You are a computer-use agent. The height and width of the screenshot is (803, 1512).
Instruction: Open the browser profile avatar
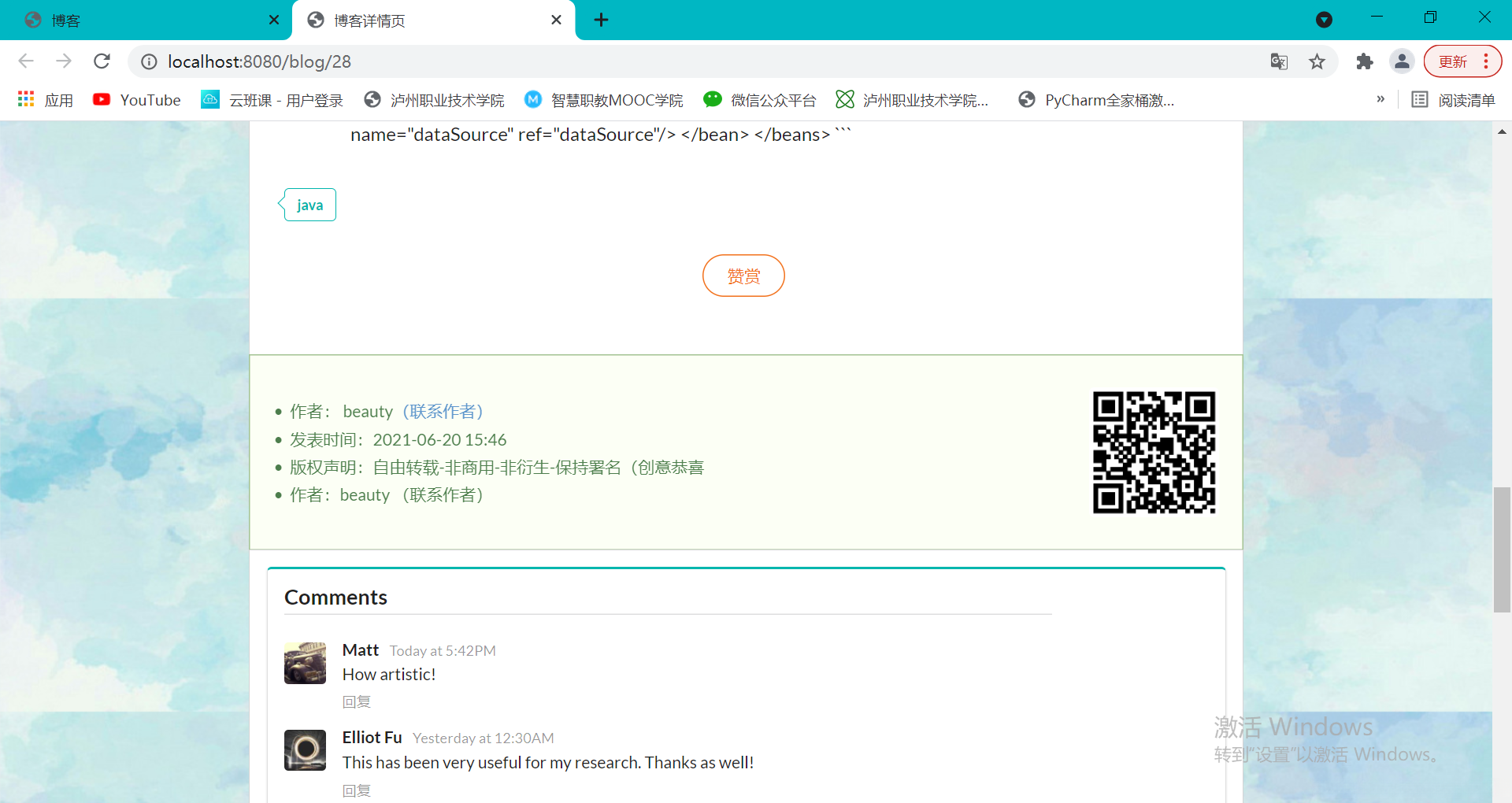click(x=1402, y=61)
